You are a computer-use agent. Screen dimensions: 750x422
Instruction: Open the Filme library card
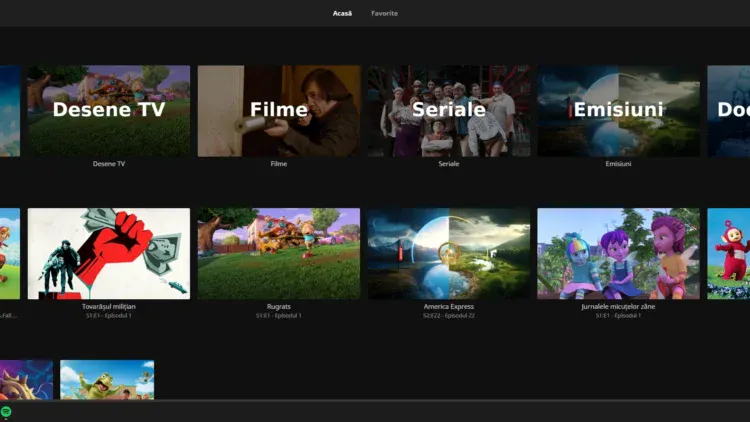point(279,111)
